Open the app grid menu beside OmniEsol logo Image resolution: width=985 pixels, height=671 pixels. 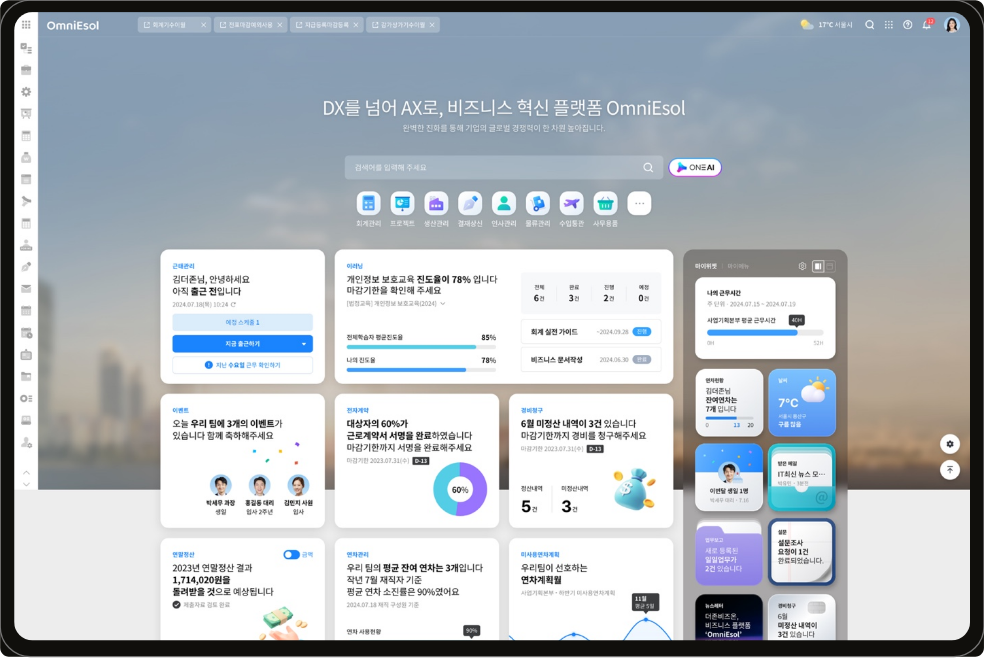pos(26,25)
